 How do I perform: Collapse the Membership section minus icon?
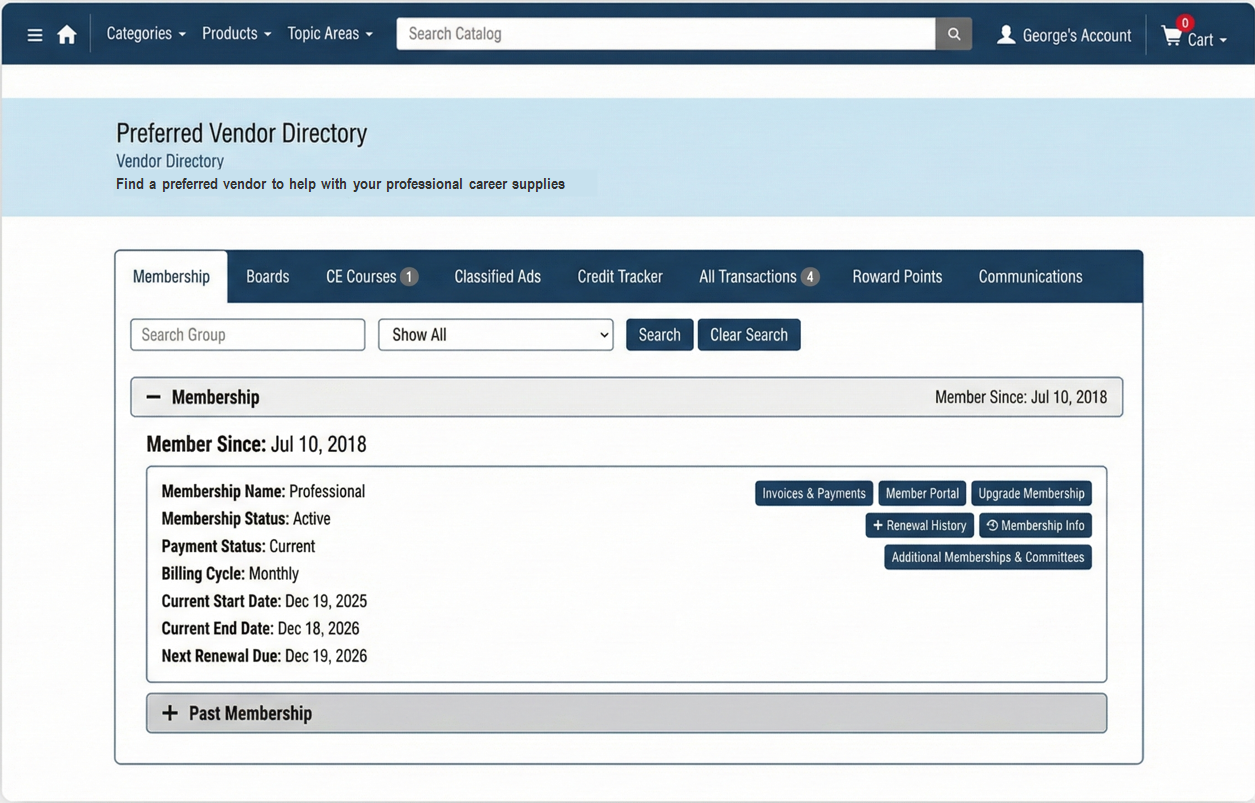(153, 397)
